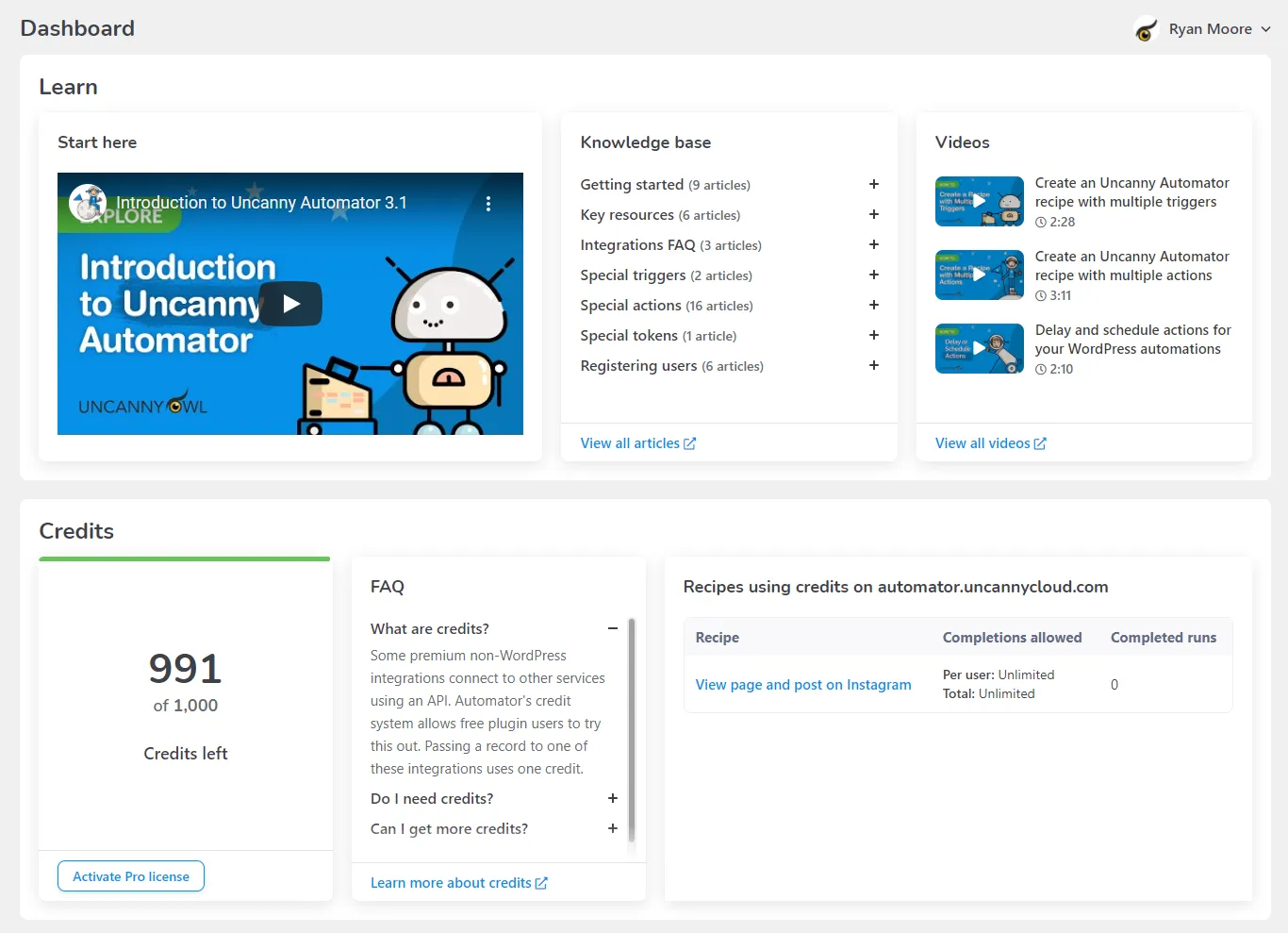Expand the Registering users plus icon
This screenshot has height=933, width=1288.
pos(873,366)
